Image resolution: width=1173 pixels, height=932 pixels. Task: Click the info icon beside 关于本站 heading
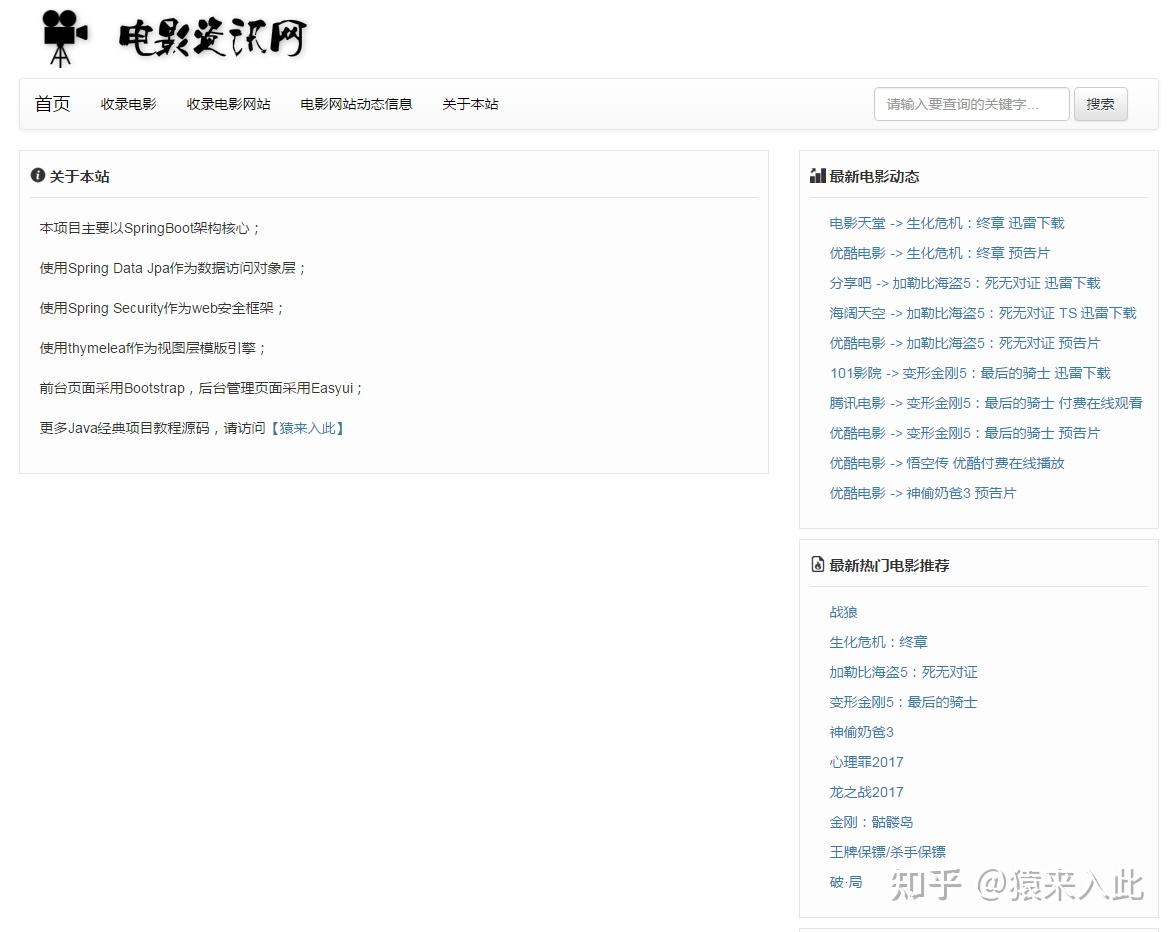pos(37,175)
